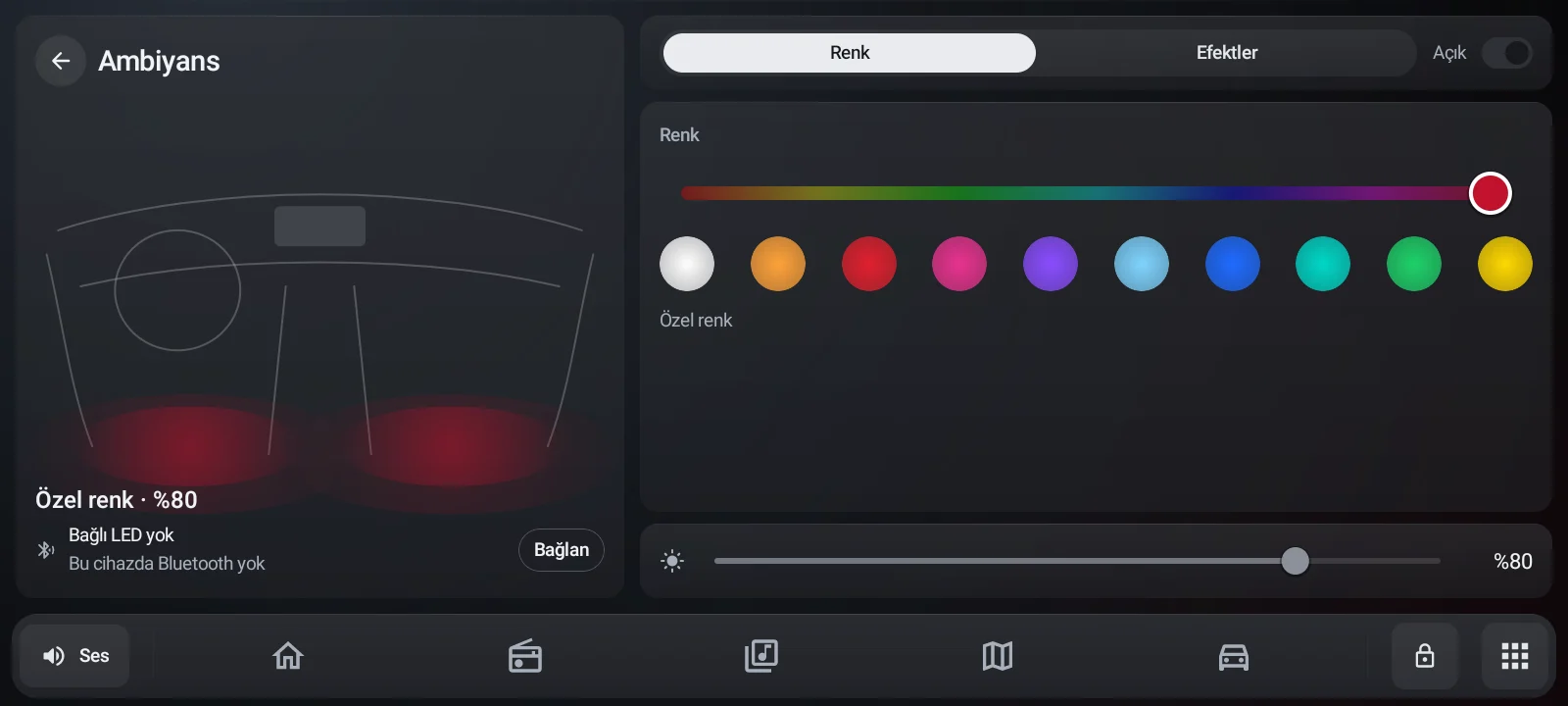Tap the Bağlan button
The height and width of the screenshot is (706, 1568).
coord(562,550)
